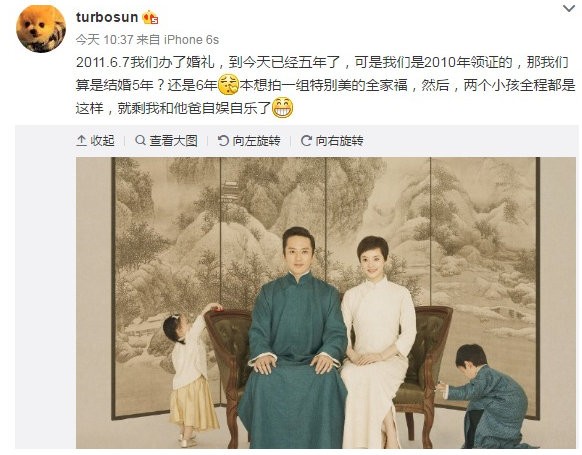The width and height of the screenshot is (582, 455).
Task: Click the iPhone 6s source link
Action: tap(192, 39)
